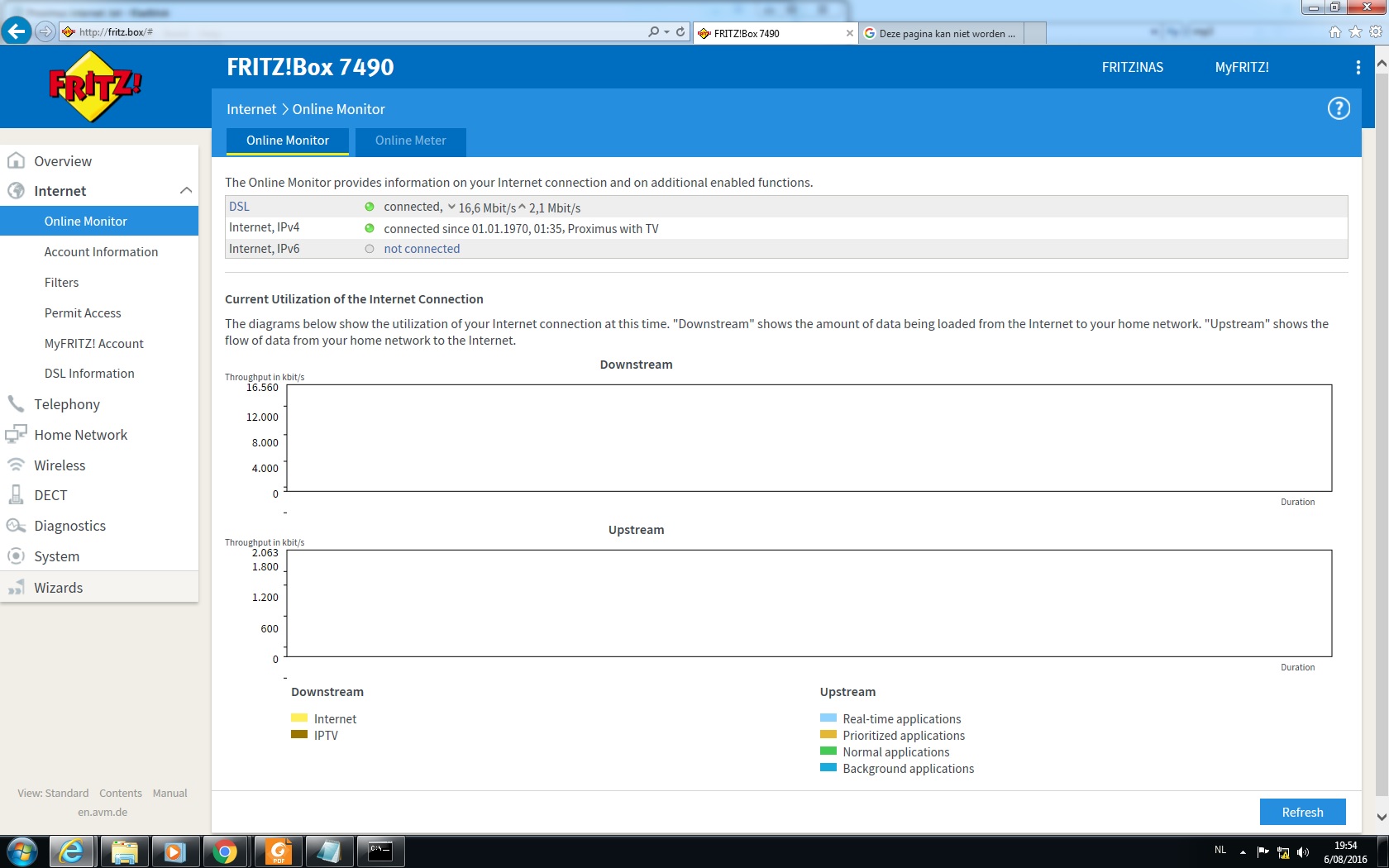This screenshot has width=1389, height=868.
Task: Click the IPv6 not connected link
Action: point(422,249)
